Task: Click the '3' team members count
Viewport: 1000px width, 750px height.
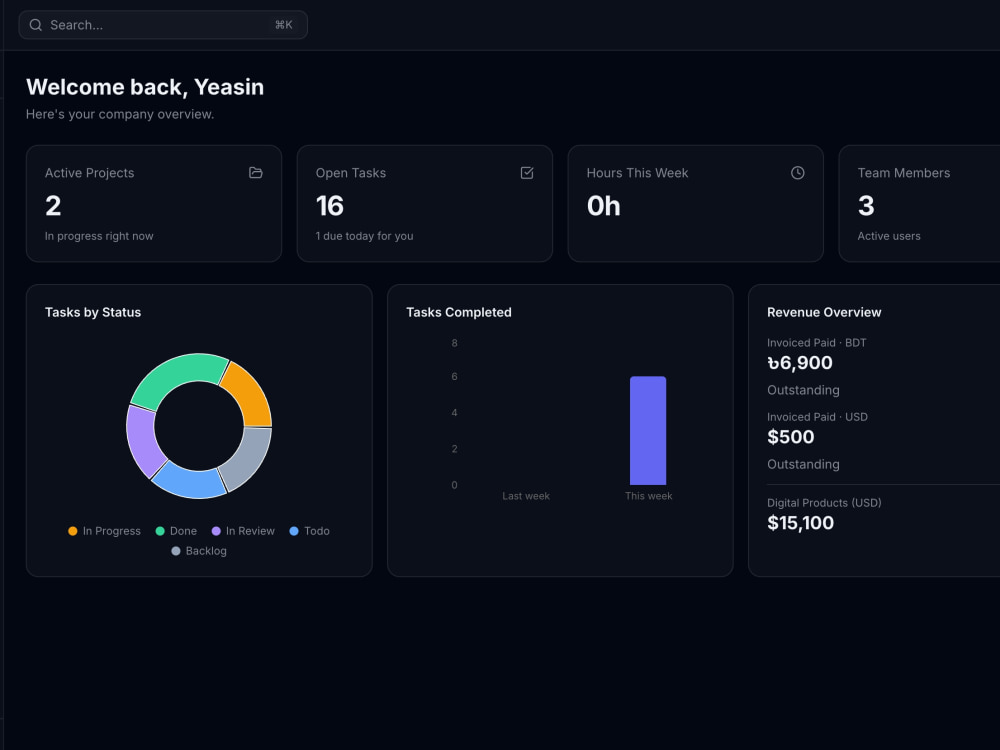Action: [x=866, y=206]
